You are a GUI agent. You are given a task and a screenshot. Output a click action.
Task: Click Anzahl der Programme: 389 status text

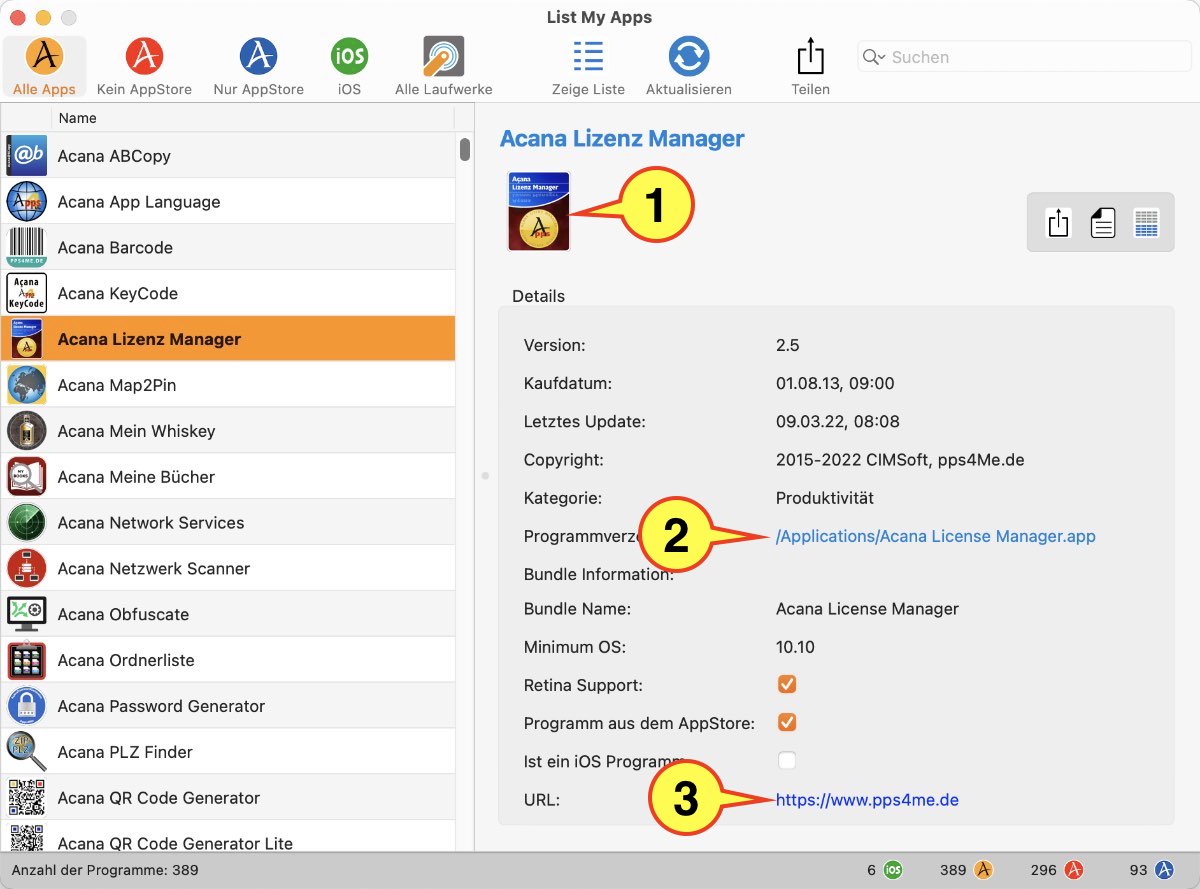coord(105,871)
